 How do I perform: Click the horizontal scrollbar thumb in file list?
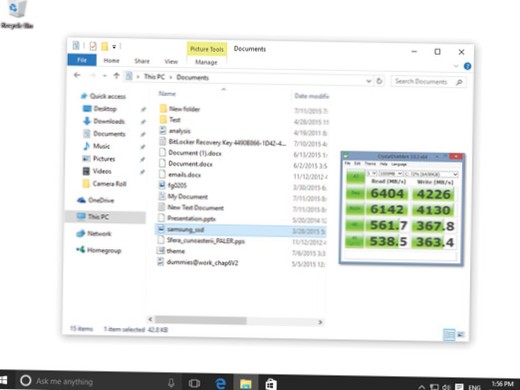(201, 320)
